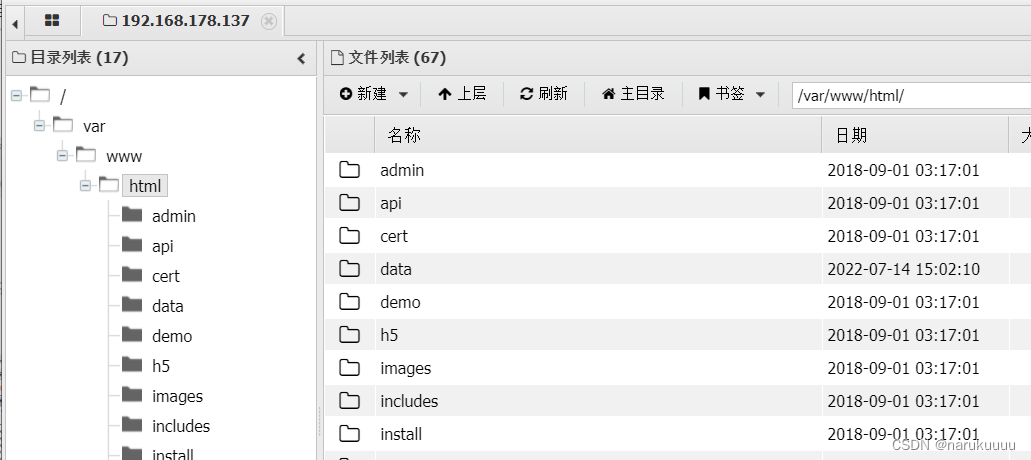The height and width of the screenshot is (460, 1031).
Task: Go to home directory 主目录
Action: point(633,94)
